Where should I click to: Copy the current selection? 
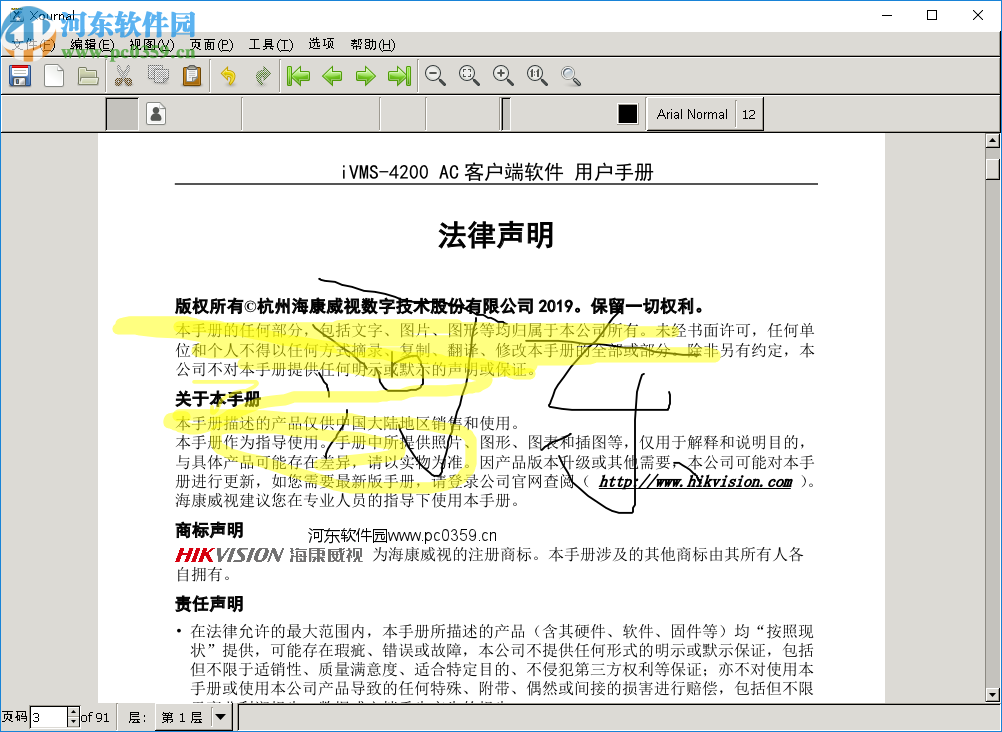[157, 75]
